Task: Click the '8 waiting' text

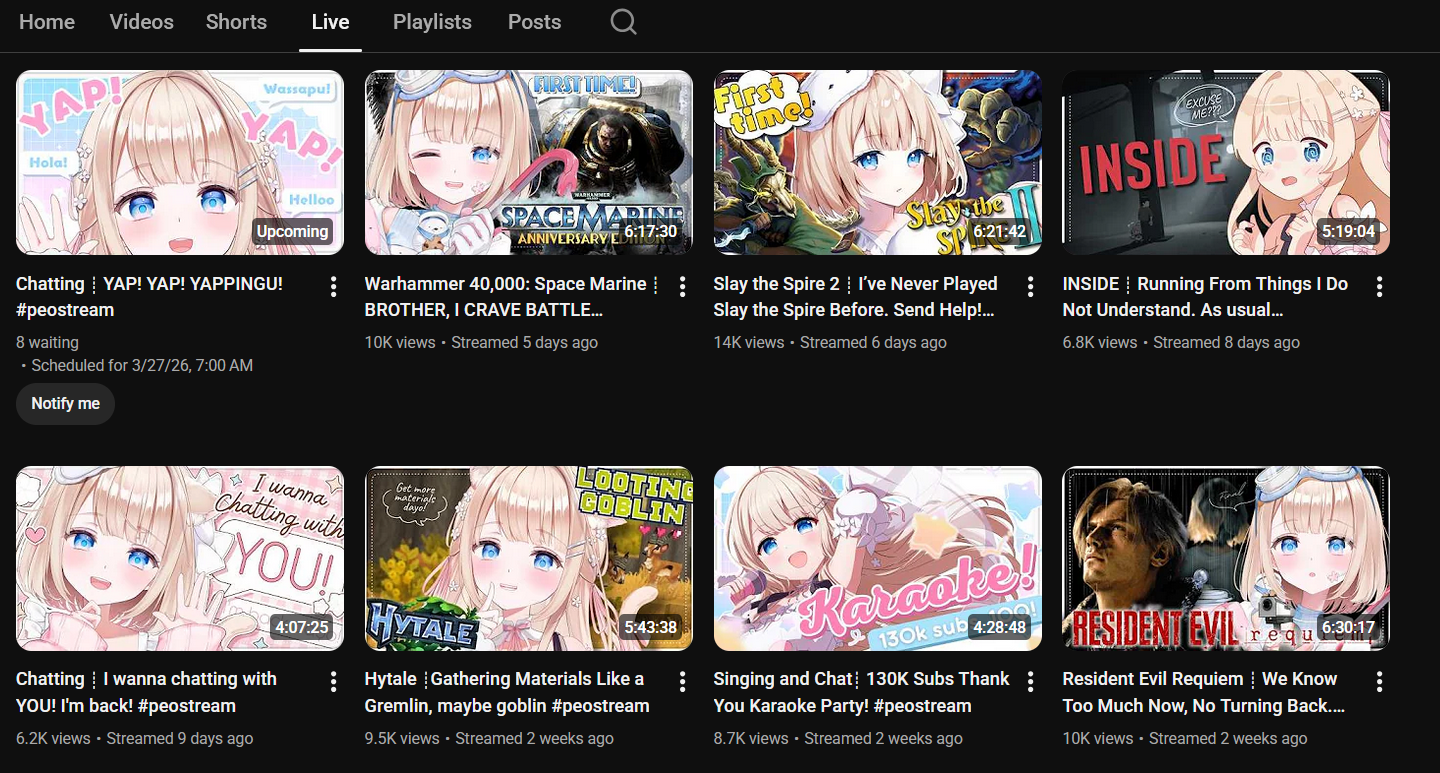Action: 47,342
